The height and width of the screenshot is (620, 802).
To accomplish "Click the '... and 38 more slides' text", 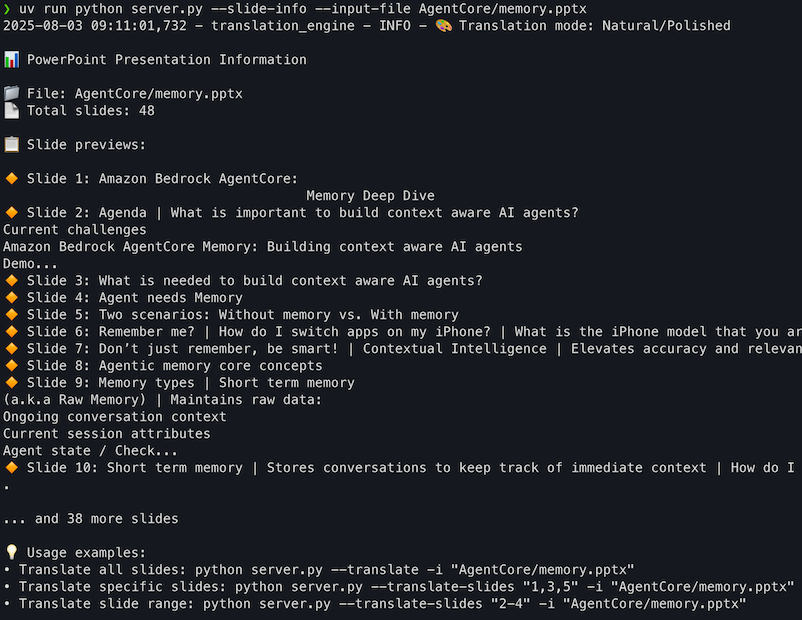I will point(91,519).
